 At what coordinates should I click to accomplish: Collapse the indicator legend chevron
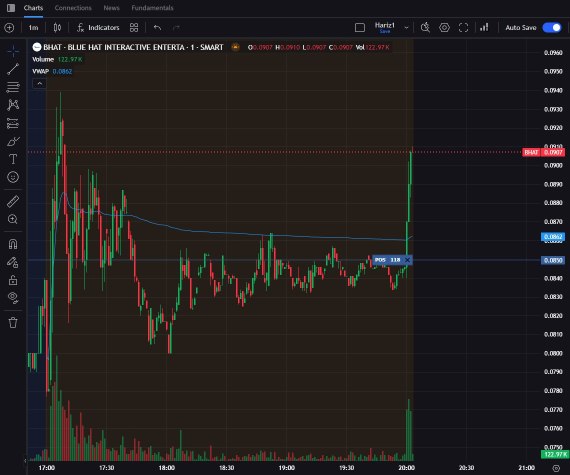(x=40, y=84)
